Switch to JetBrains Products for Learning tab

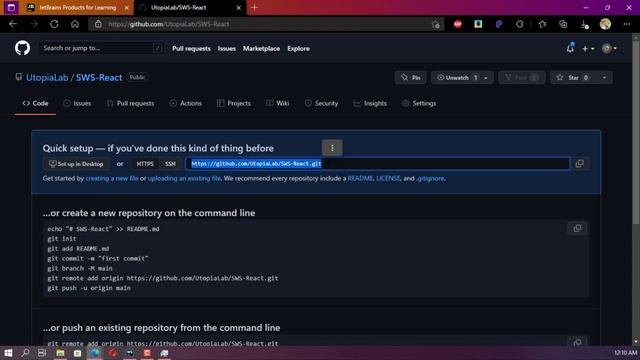[78, 8]
